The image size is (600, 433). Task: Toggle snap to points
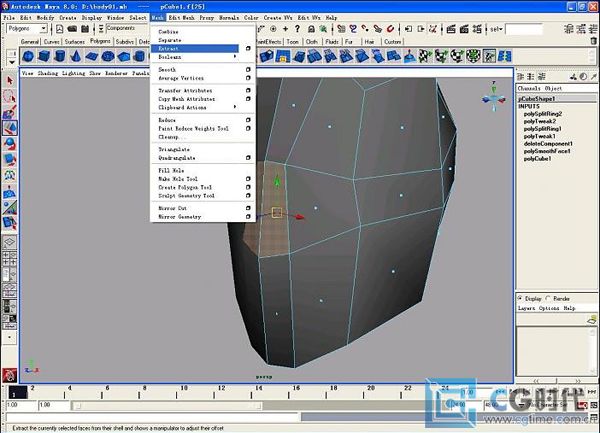click(365, 29)
